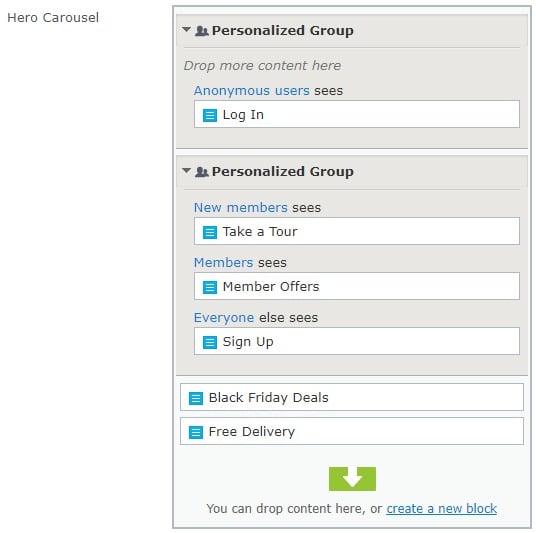Open the New members visitor group link
Image resolution: width=536 pixels, height=533 pixels.
click(241, 208)
